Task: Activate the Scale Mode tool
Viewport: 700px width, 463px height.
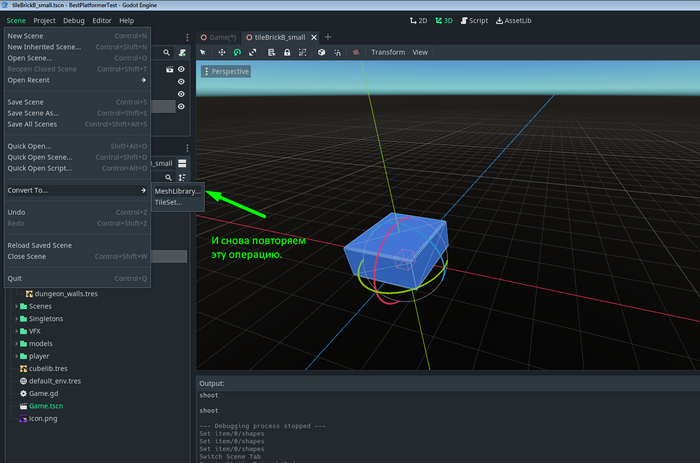Action: (x=254, y=52)
